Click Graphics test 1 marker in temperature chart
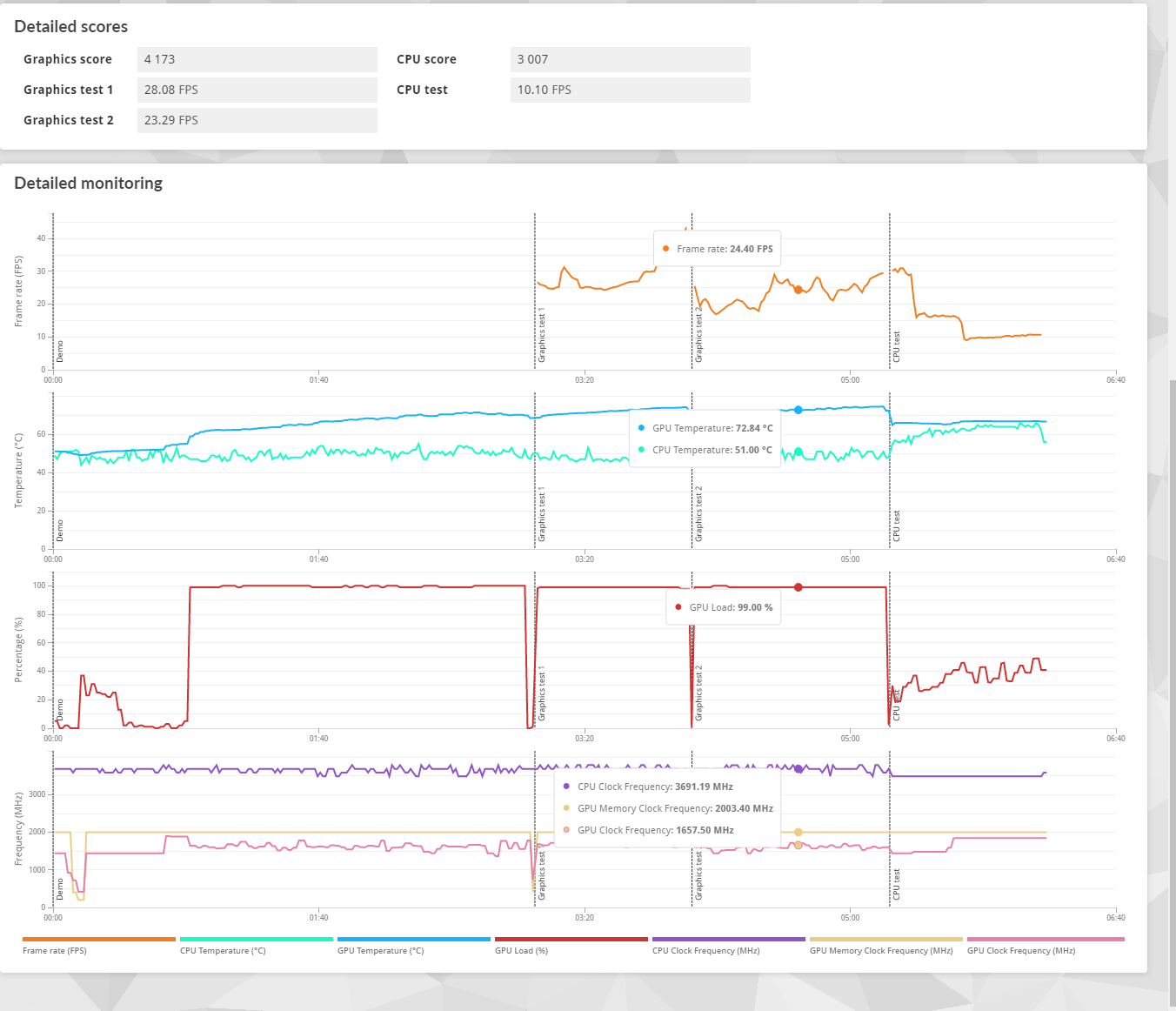The width and height of the screenshot is (1176, 1011). 542,514
